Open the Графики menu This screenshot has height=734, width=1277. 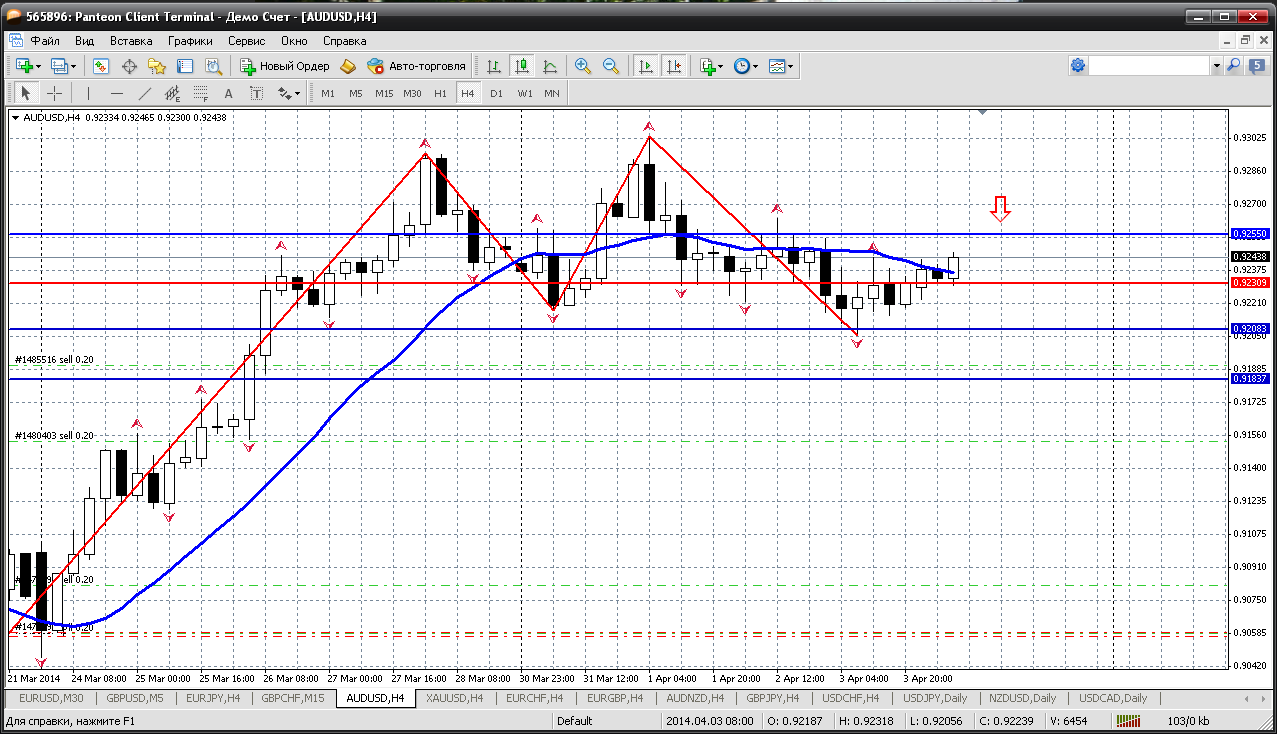190,41
